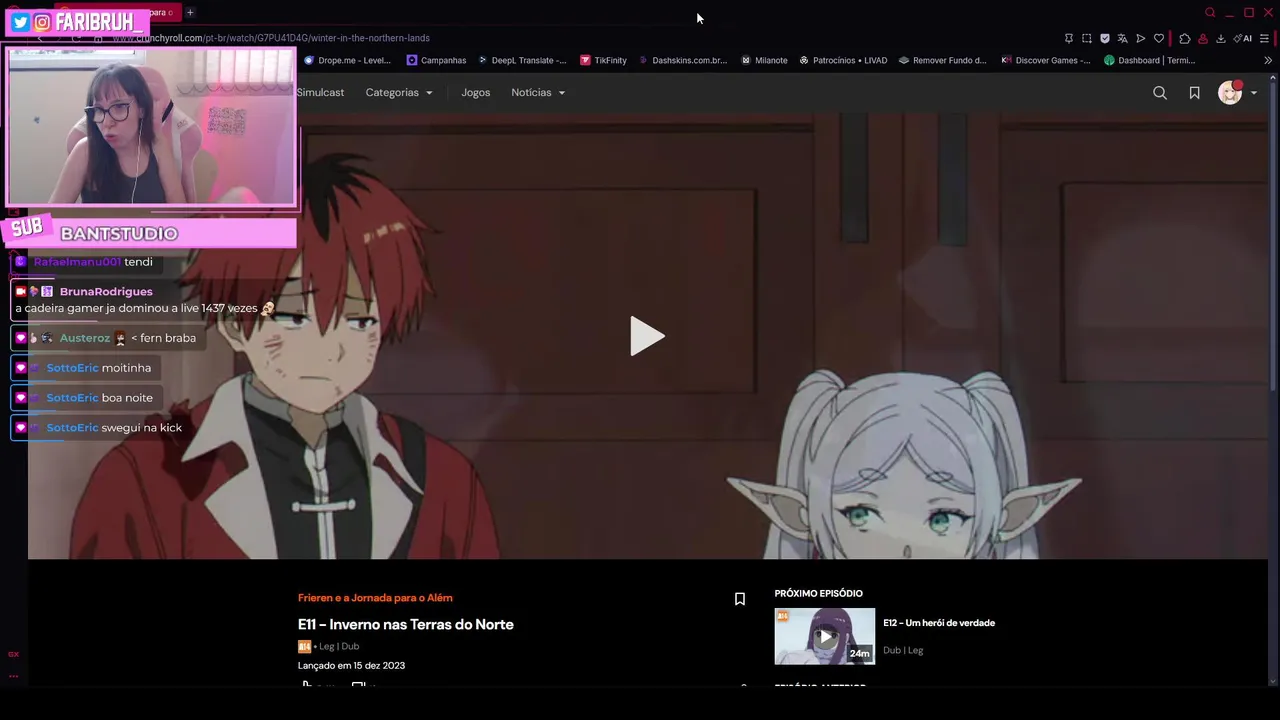Image resolution: width=1280 pixels, height=720 pixels.
Task: Click release date 'Lançado em 15 dez 2023'
Action: pyautogui.click(x=351, y=665)
